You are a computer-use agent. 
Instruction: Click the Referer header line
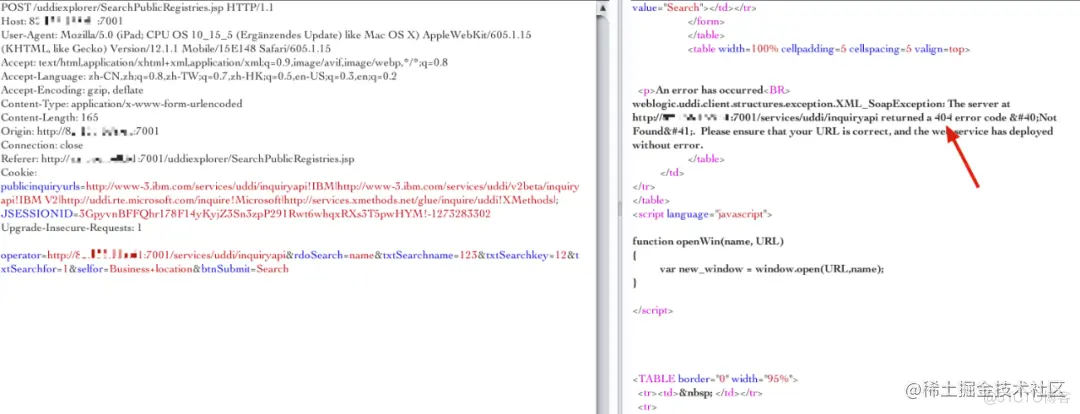coord(178,159)
